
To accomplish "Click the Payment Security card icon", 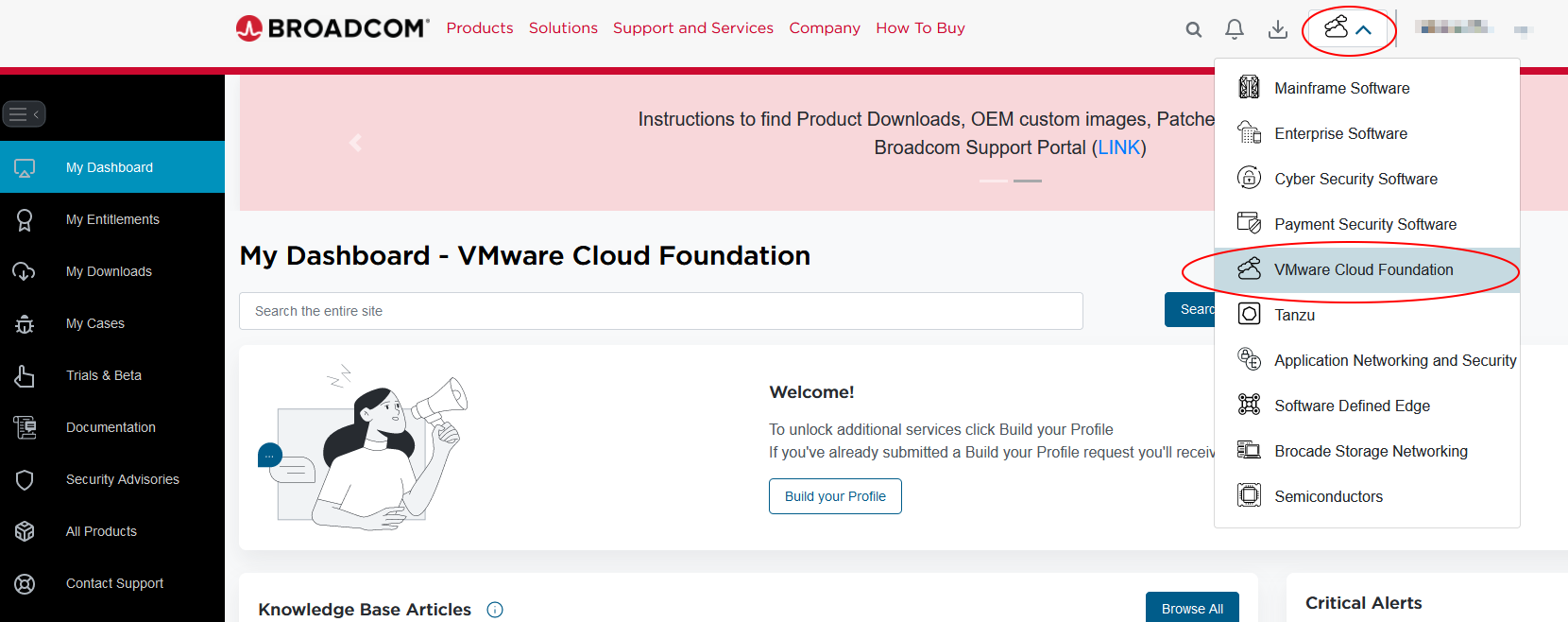I will click(1249, 223).
